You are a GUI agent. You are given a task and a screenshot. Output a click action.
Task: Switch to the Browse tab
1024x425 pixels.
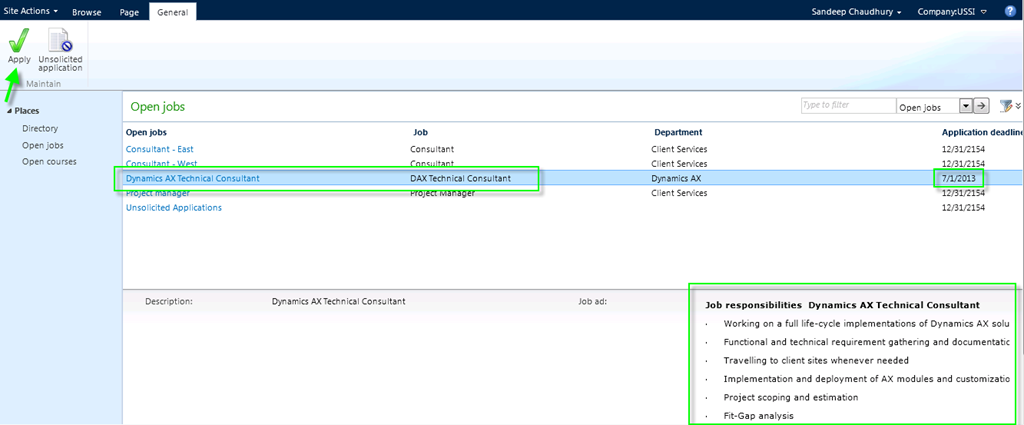[x=86, y=12]
